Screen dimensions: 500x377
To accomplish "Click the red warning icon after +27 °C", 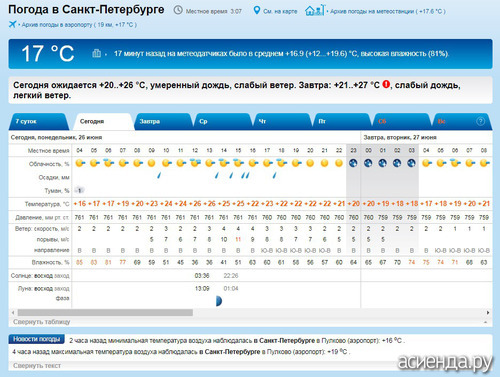I will point(386,84).
